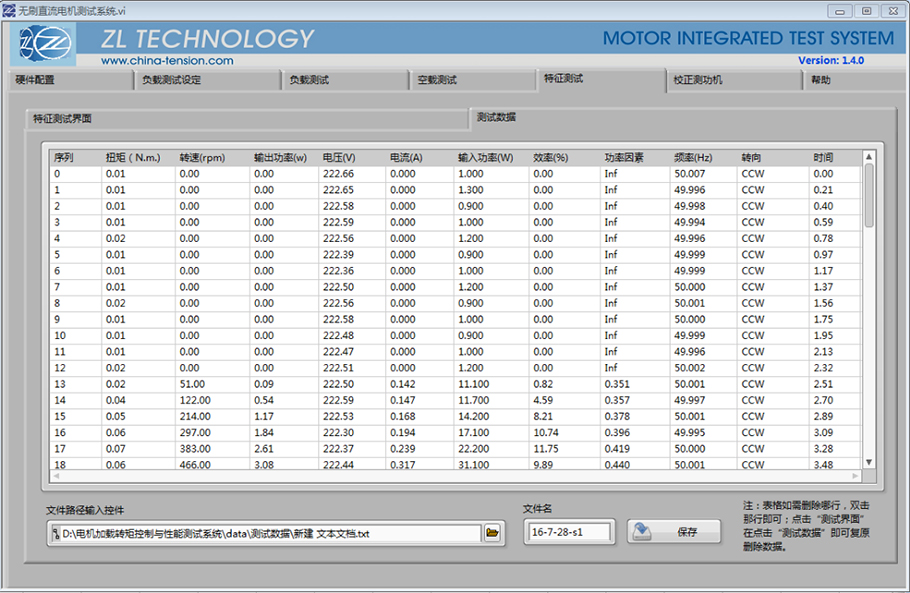Click the scroll up arrow of data table
Viewport: 910px width, 593px height.
coord(869,157)
